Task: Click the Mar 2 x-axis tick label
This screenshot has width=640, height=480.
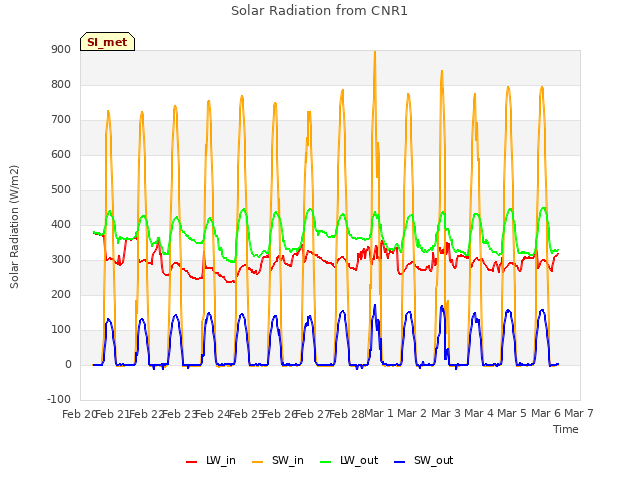Action: [412, 414]
